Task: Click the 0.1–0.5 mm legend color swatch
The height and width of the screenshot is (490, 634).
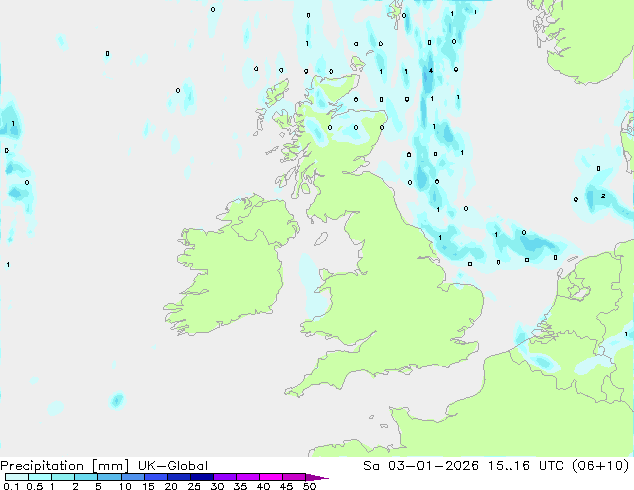Action: click(x=17, y=477)
